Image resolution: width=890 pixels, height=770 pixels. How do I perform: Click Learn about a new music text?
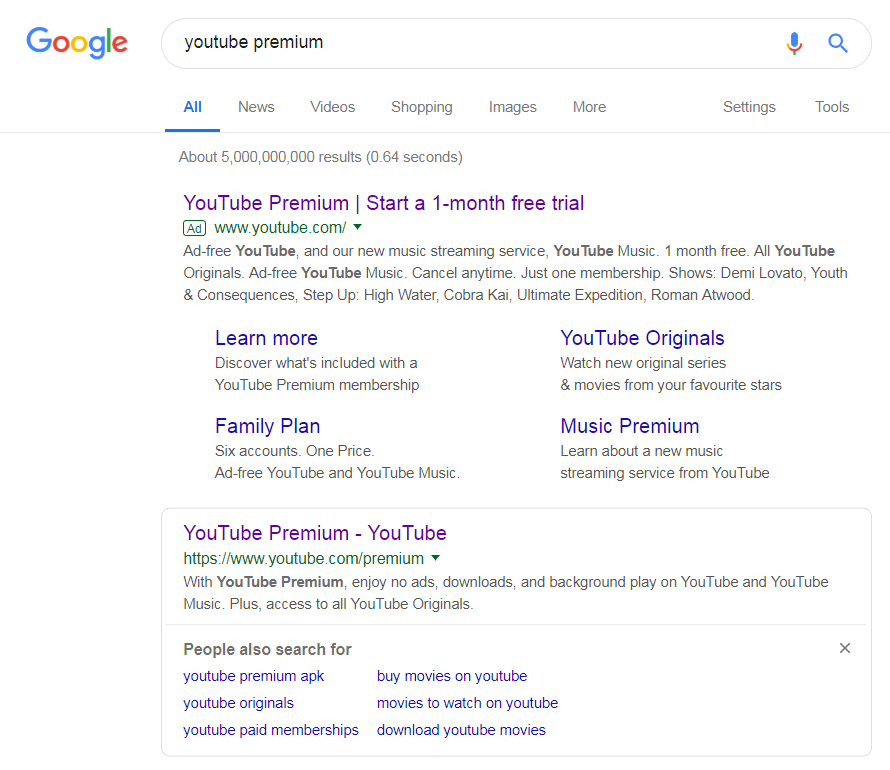[x=641, y=451]
